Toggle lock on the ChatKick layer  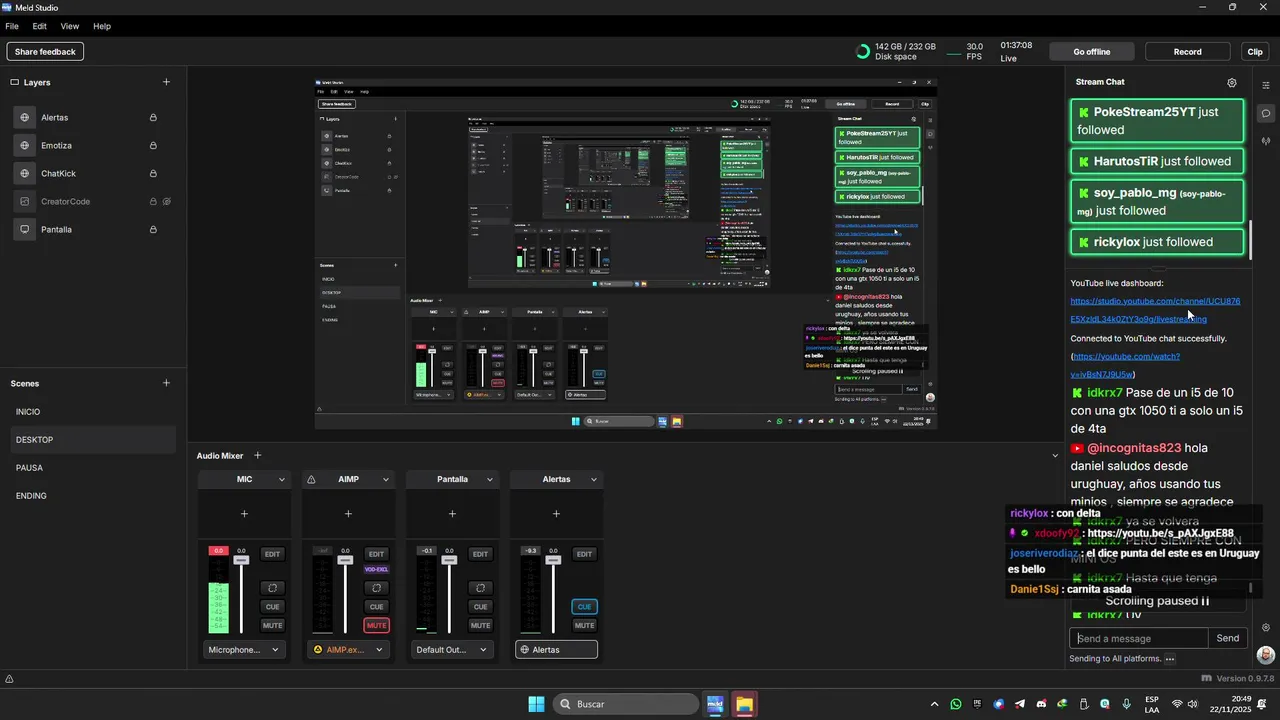(x=153, y=173)
